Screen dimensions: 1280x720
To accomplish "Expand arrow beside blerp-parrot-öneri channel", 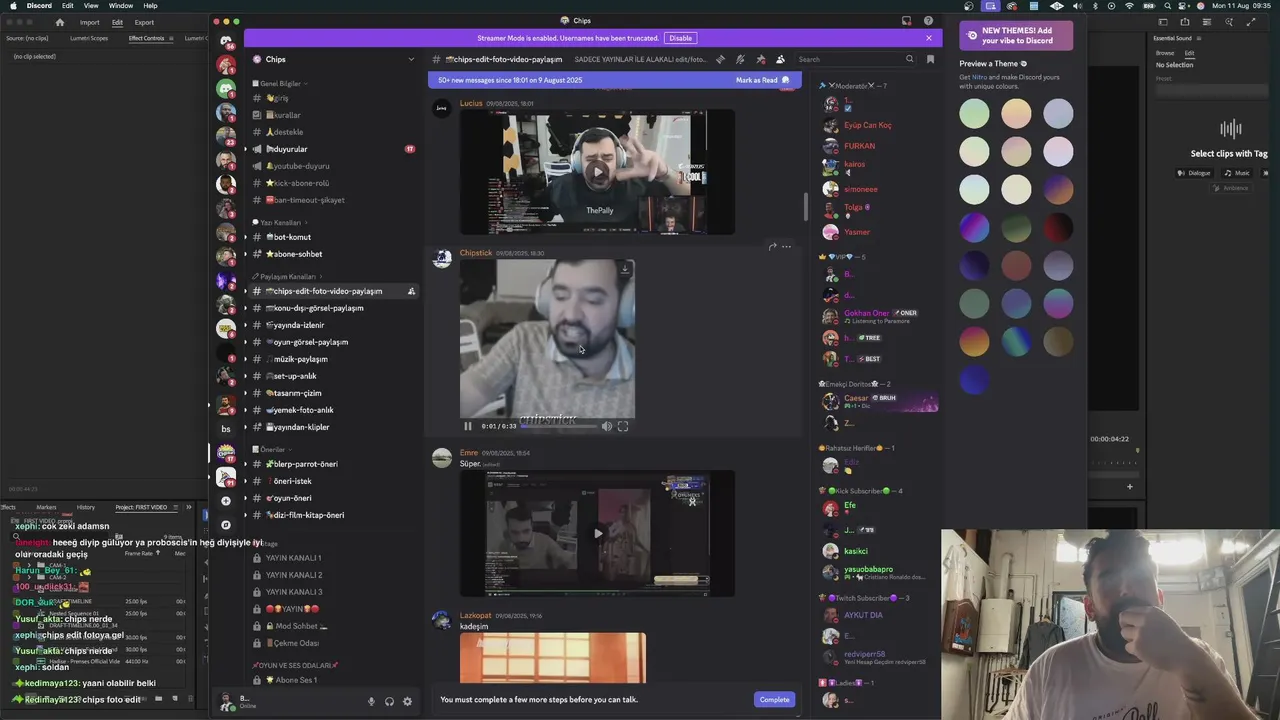I will tap(245, 464).
